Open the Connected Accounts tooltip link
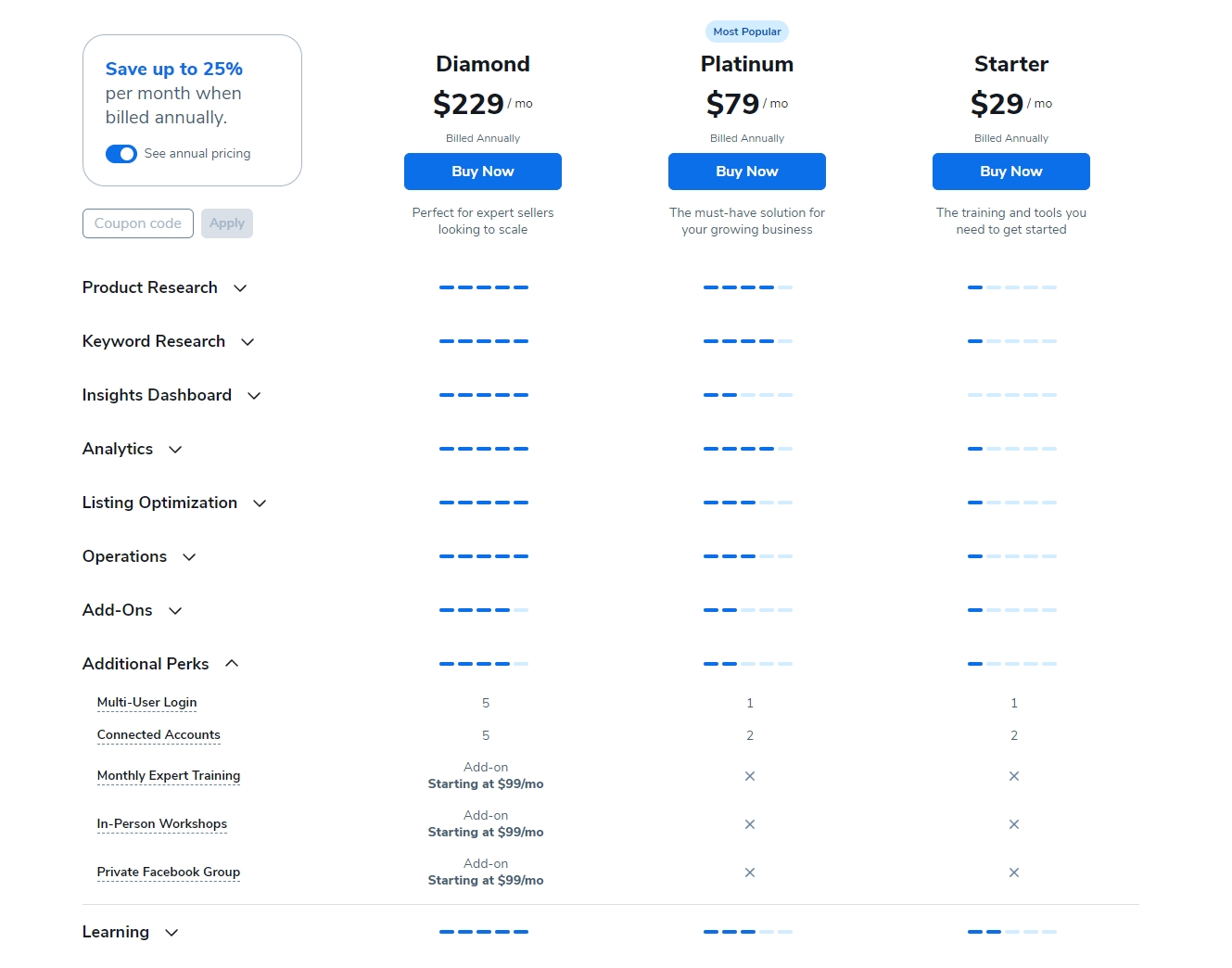The width and height of the screenshot is (1232, 968). (x=159, y=735)
